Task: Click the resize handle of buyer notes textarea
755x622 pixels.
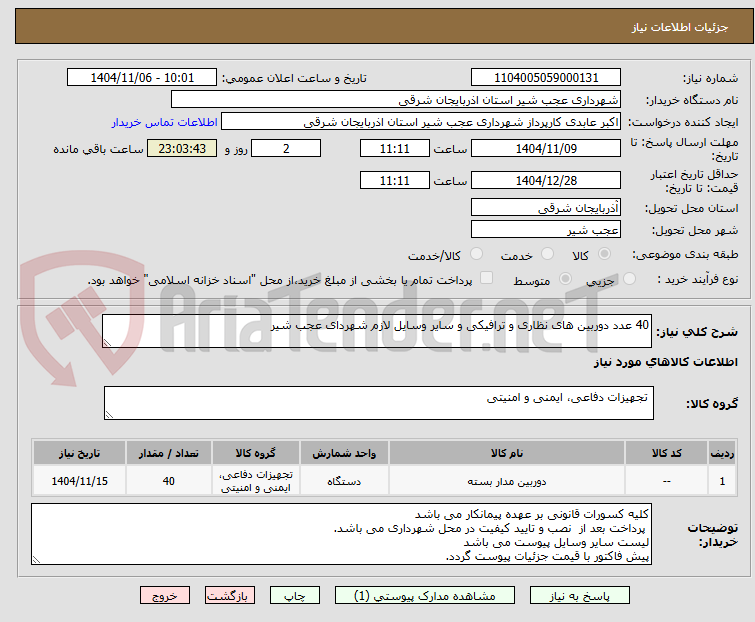Action: click(x=37, y=559)
